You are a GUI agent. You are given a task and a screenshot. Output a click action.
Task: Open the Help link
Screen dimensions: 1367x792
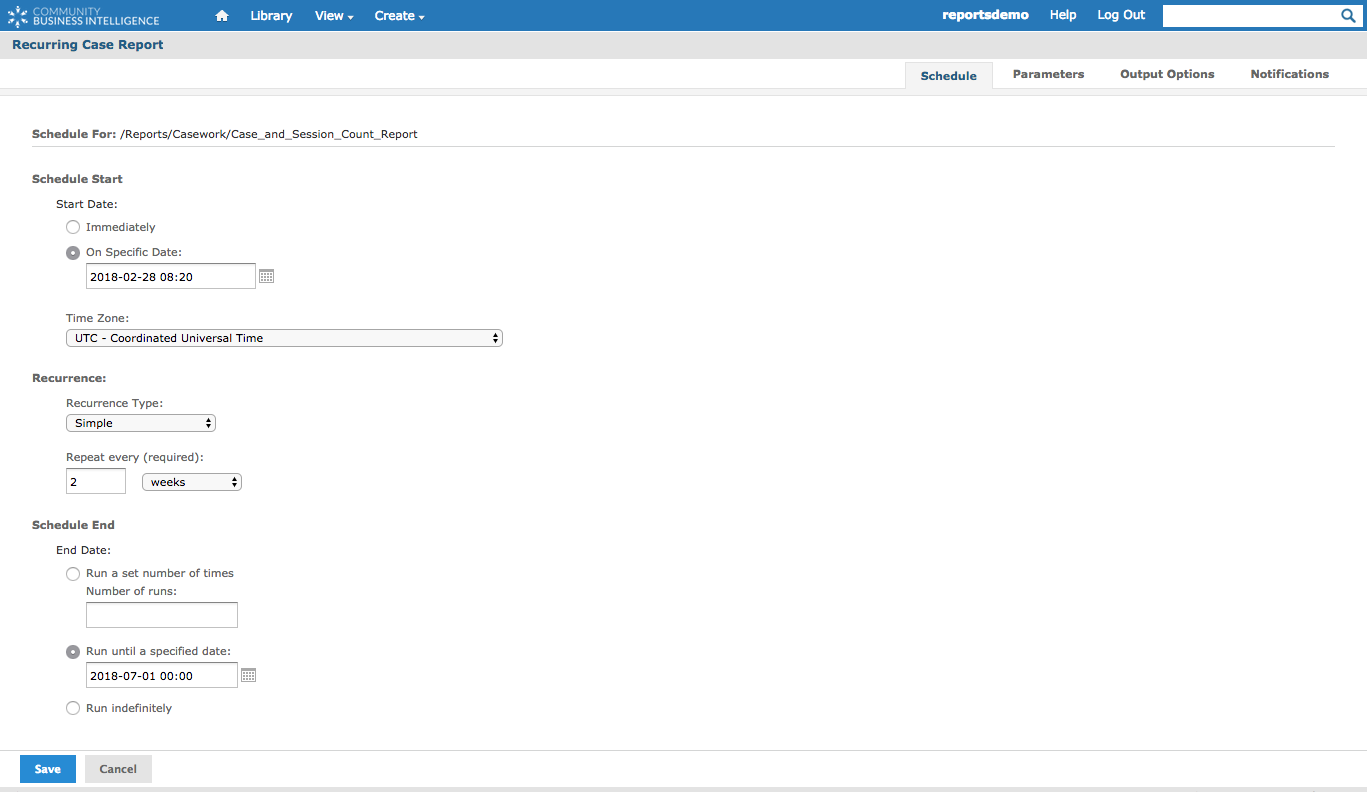point(1063,15)
